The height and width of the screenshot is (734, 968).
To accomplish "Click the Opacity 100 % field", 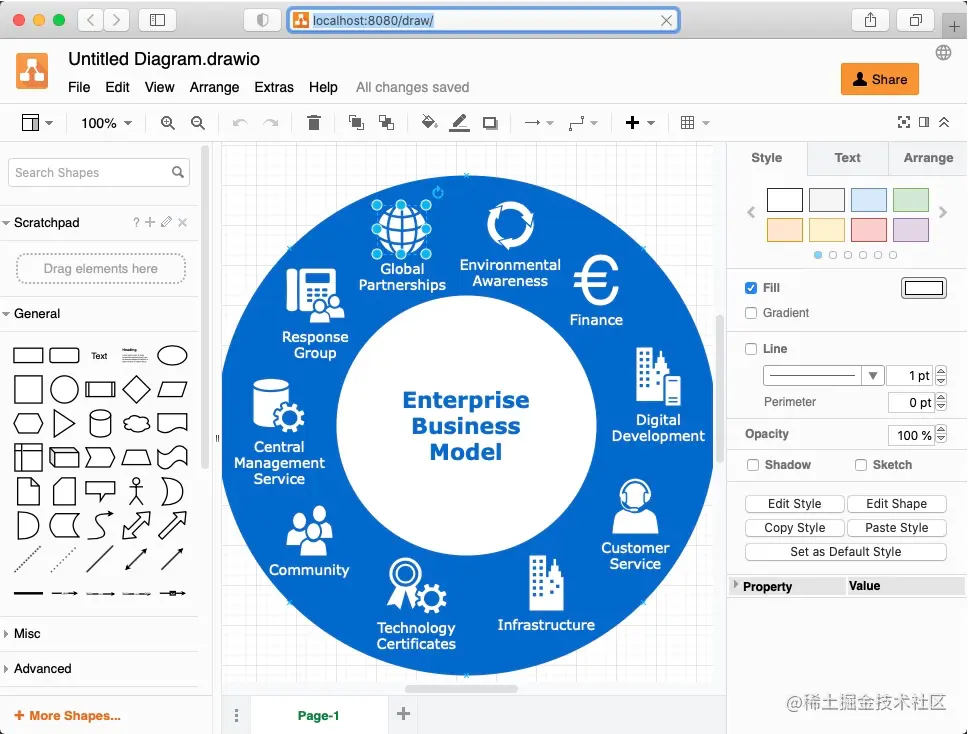I will coord(911,435).
